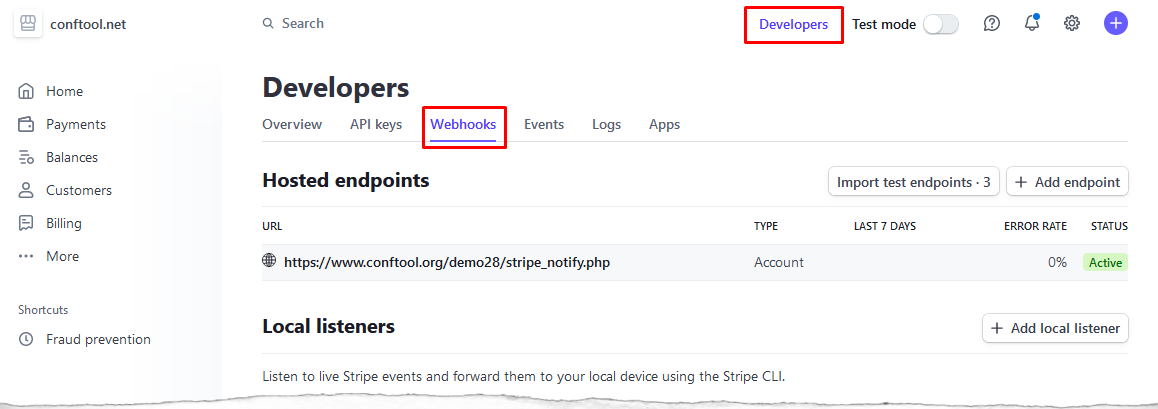
Task: Expand the More sidebar menu
Action: (49, 256)
